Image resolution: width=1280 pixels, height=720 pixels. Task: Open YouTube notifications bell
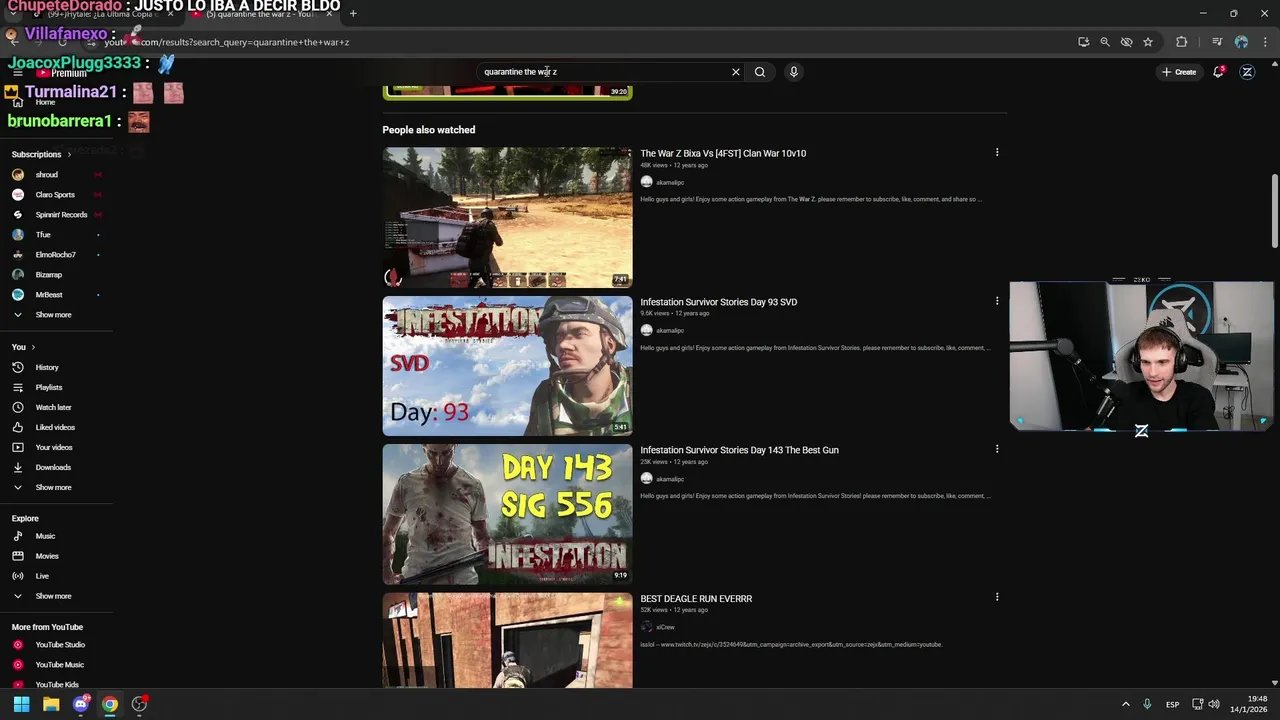tap(1219, 72)
